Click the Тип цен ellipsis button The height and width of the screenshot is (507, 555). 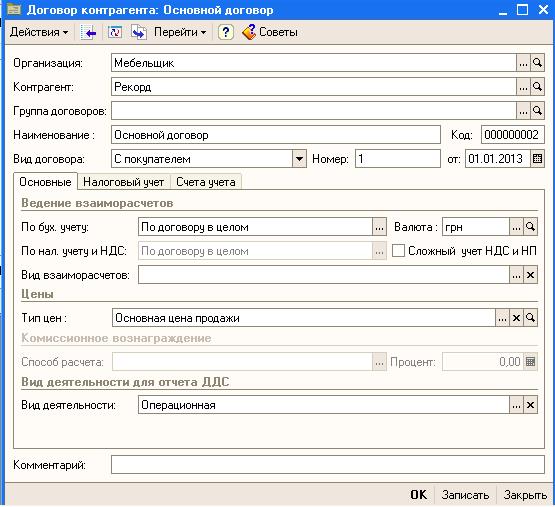(502, 318)
